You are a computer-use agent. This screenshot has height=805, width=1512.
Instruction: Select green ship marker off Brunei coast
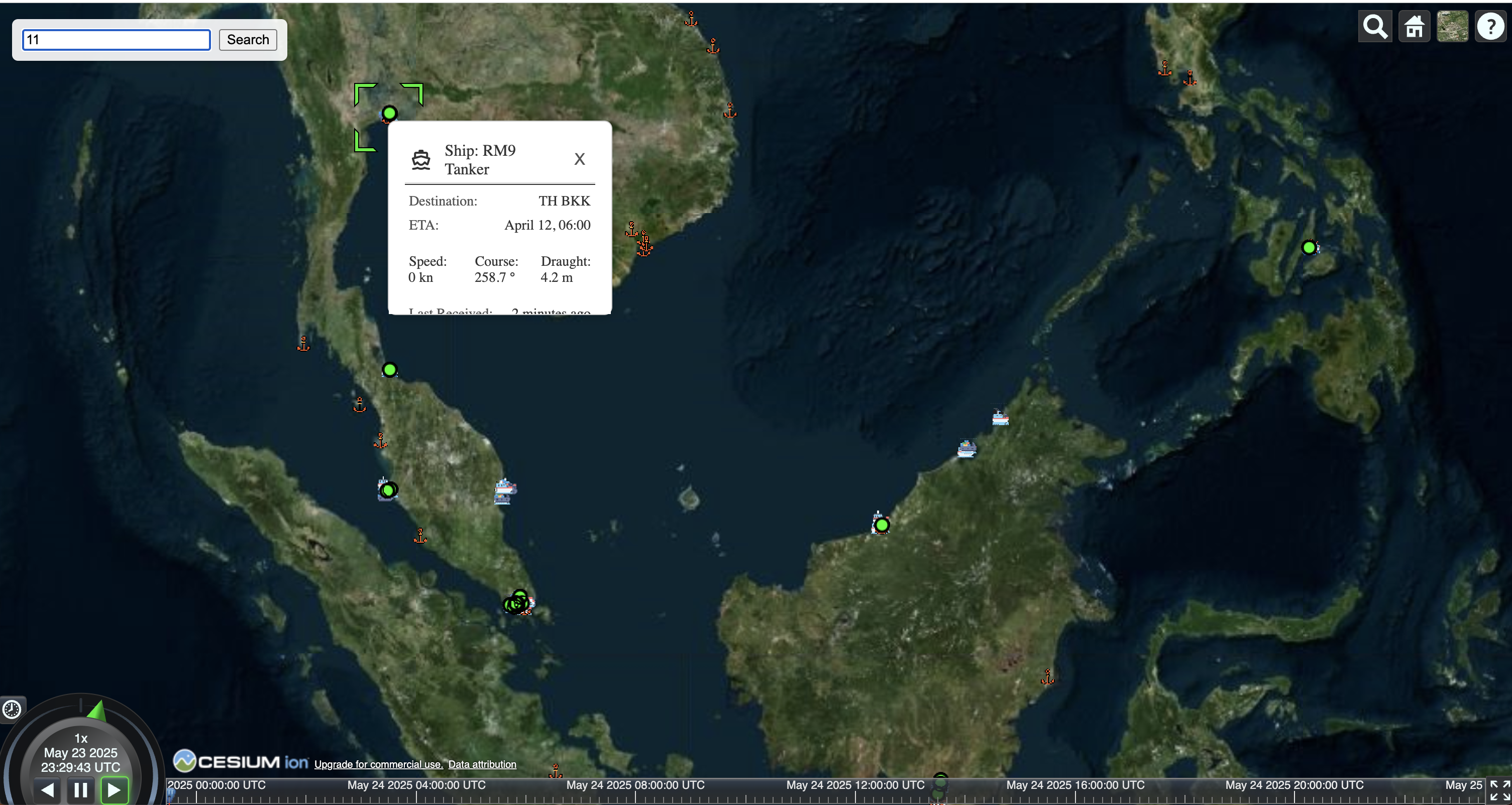point(881,524)
